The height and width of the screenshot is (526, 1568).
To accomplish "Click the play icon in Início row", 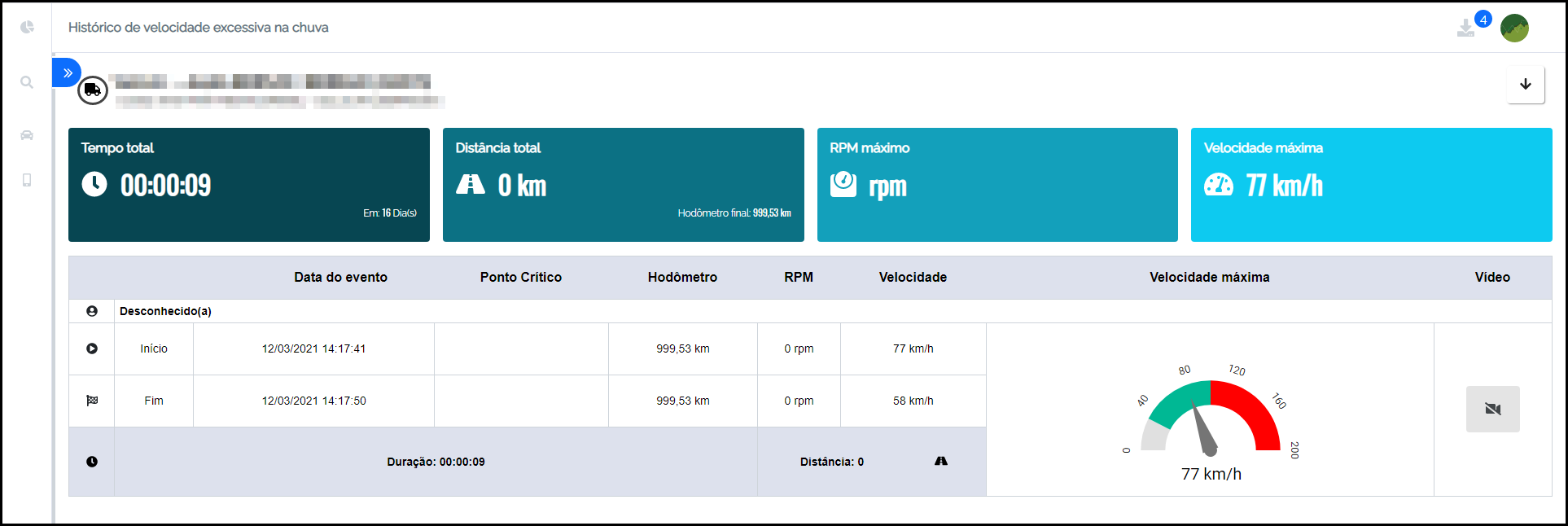I will (x=92, y=348).
